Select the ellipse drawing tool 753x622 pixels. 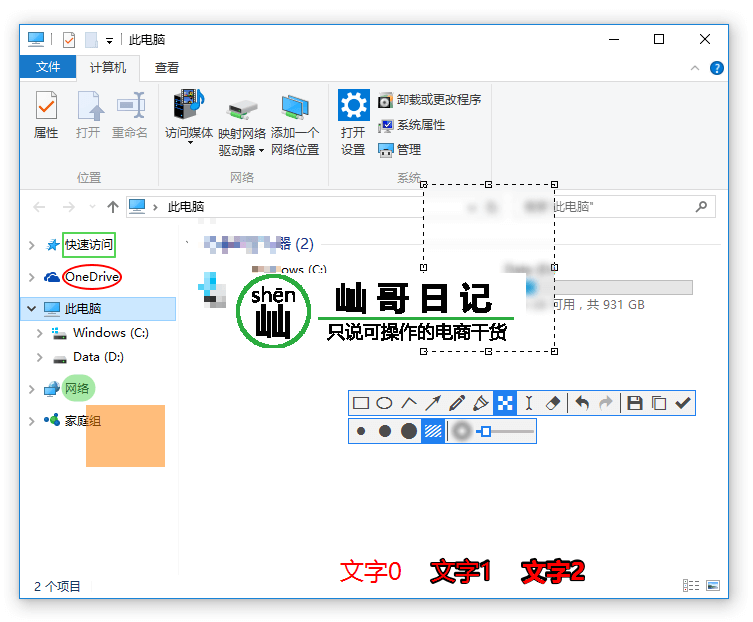click(384, 403)
